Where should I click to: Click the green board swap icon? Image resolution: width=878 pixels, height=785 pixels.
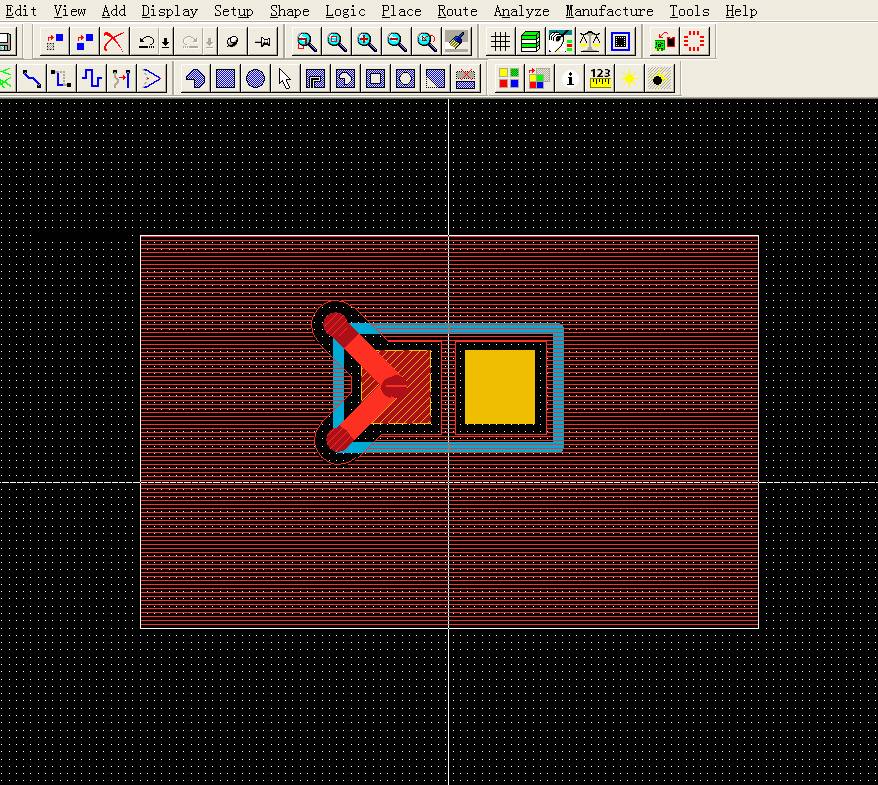[x=664, y=41]
